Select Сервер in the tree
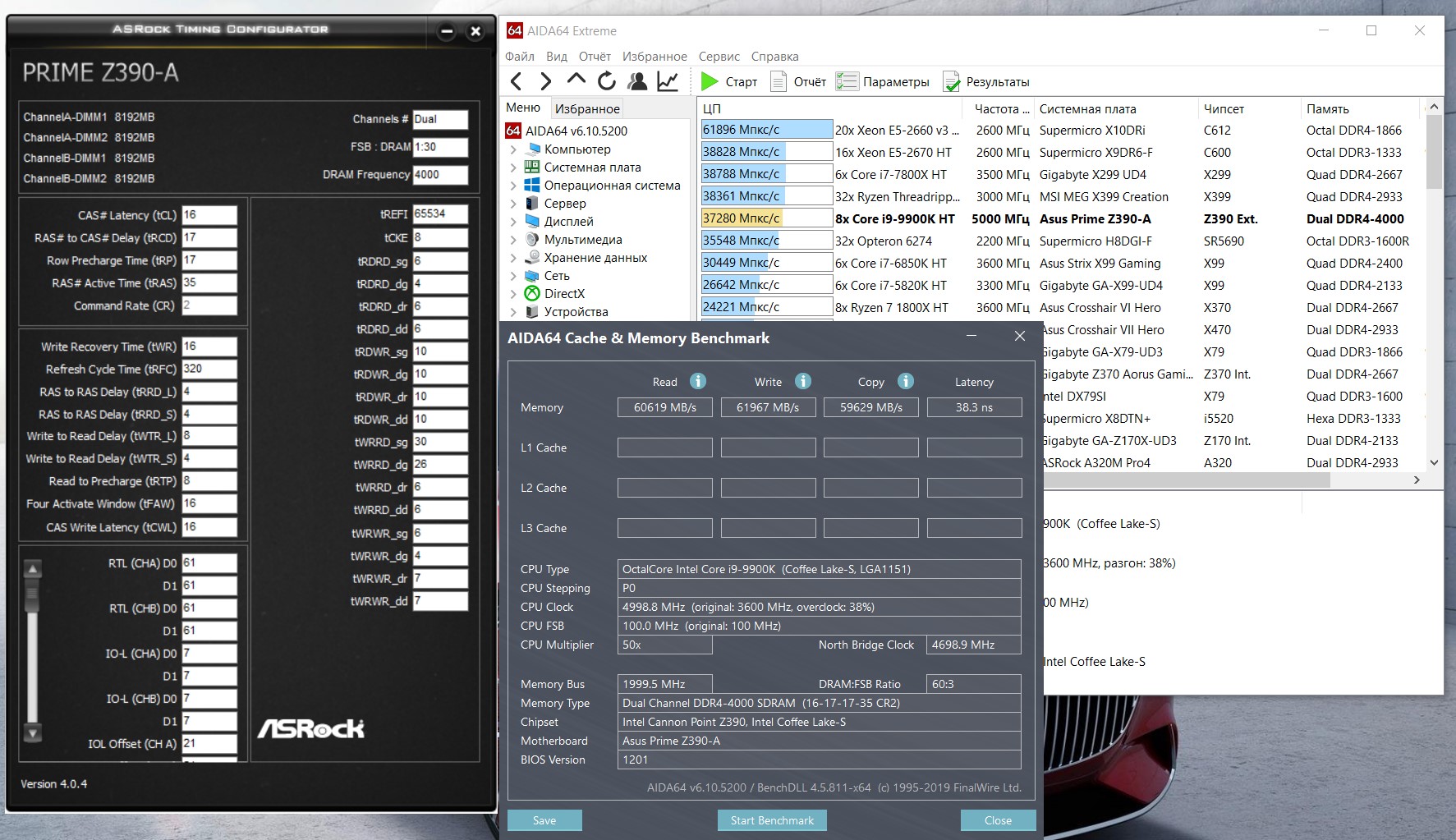Screen dimensions: 1456x840 [x=565, y=203]
